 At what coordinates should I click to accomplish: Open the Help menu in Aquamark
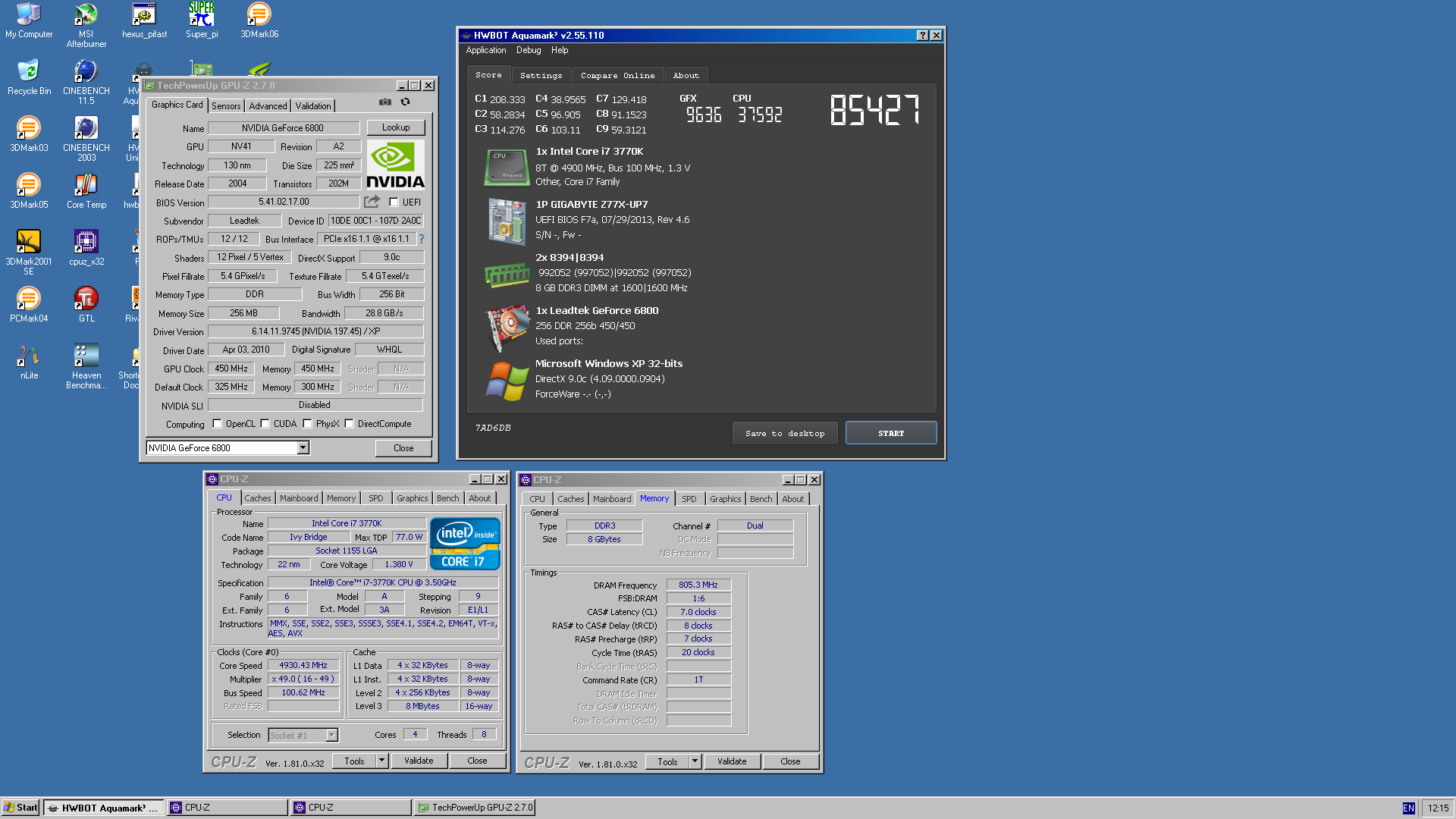(x=560, y=50)
